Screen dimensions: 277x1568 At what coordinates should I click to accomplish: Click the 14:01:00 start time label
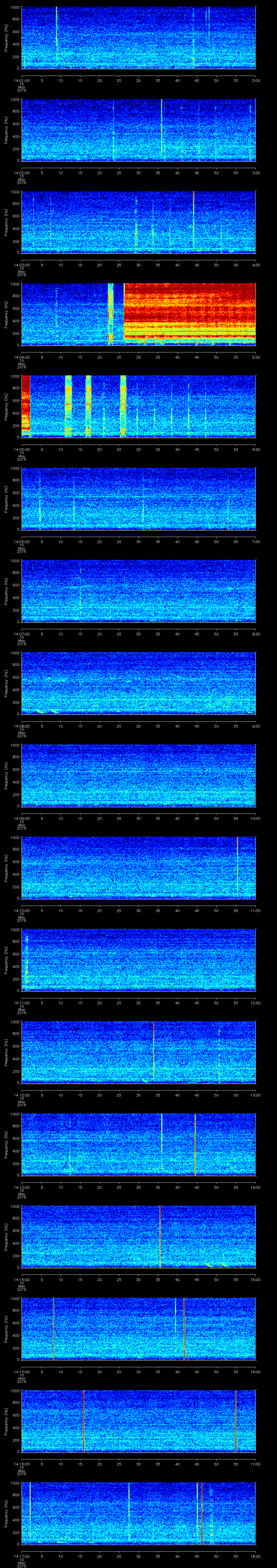[21, 80]
